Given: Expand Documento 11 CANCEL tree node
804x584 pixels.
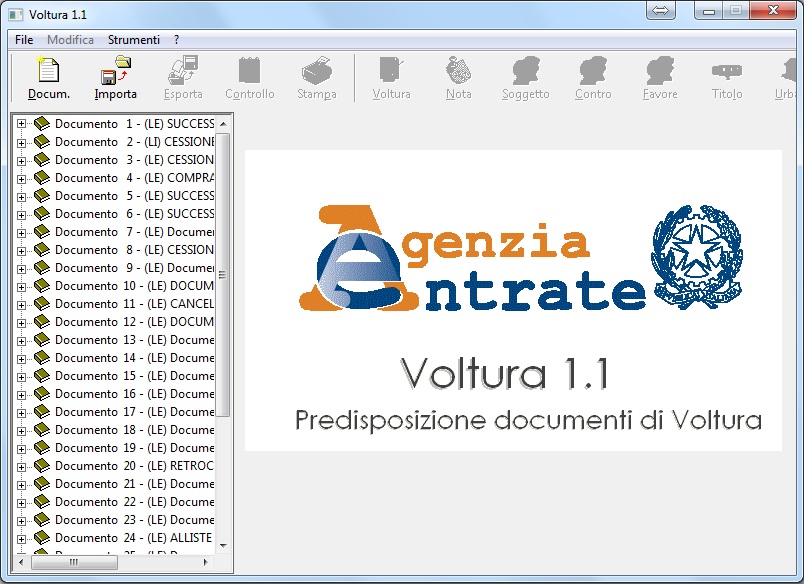Looking at the screenshot, I should point(21,305).
